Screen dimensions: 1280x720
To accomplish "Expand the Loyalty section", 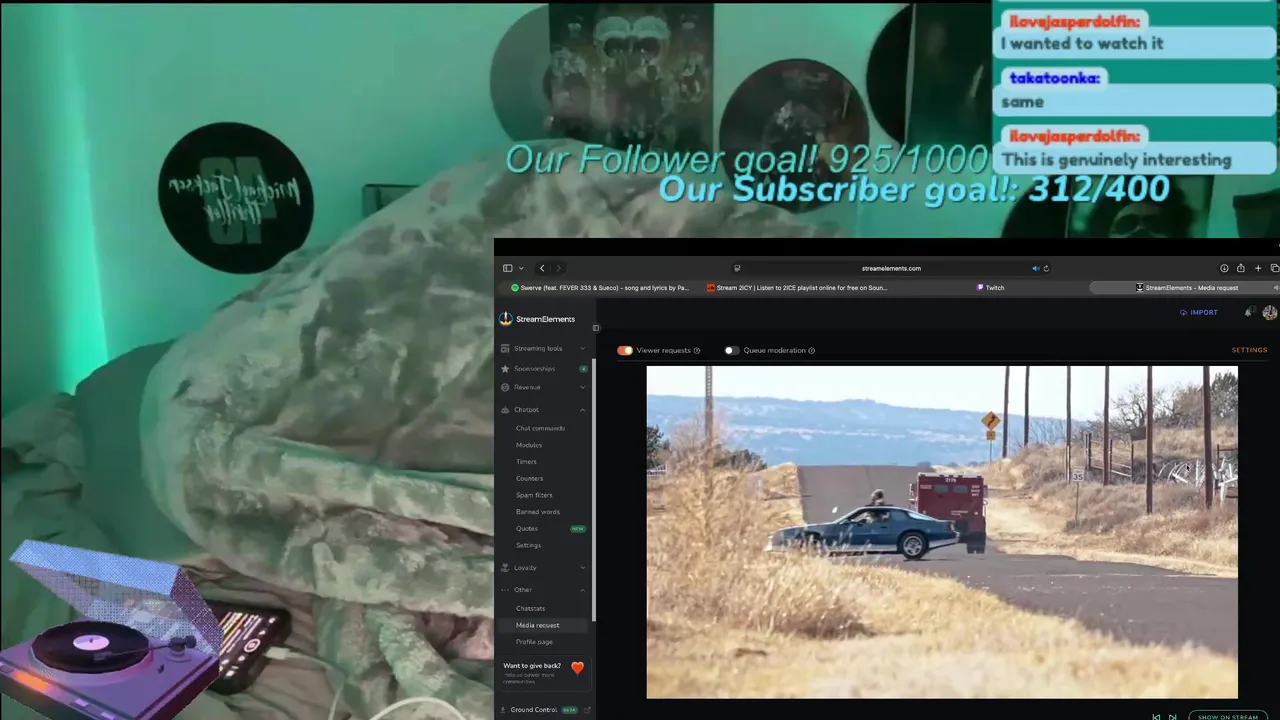I will point(545,567).
